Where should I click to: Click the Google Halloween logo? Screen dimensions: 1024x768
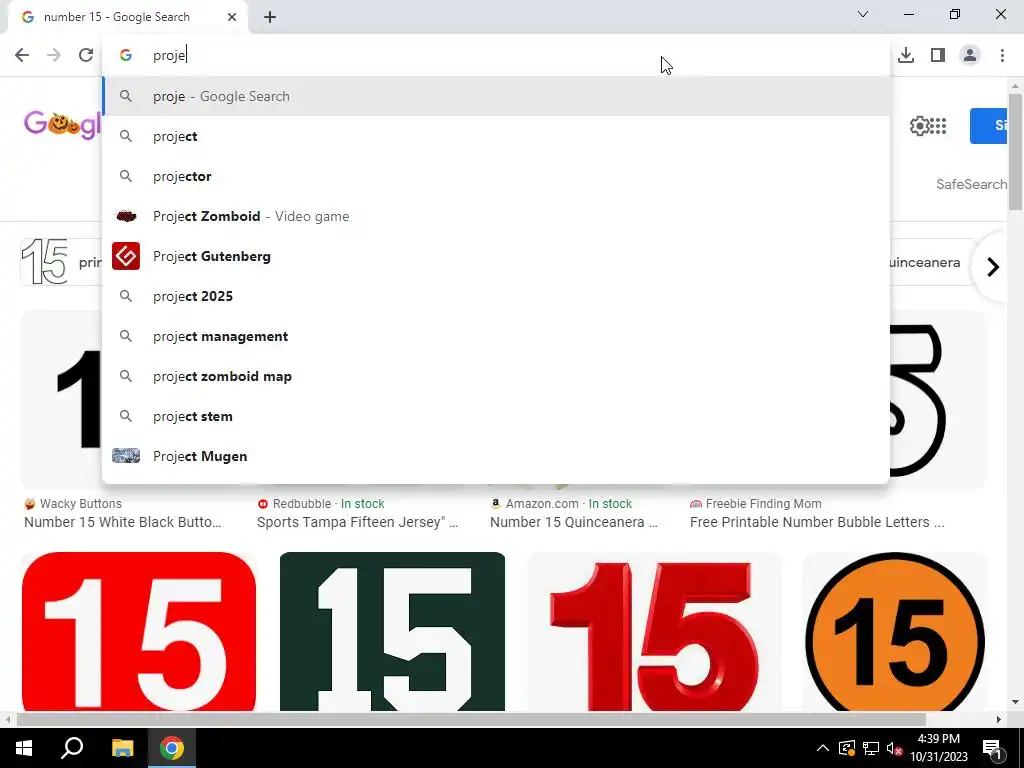pos(63,123)
